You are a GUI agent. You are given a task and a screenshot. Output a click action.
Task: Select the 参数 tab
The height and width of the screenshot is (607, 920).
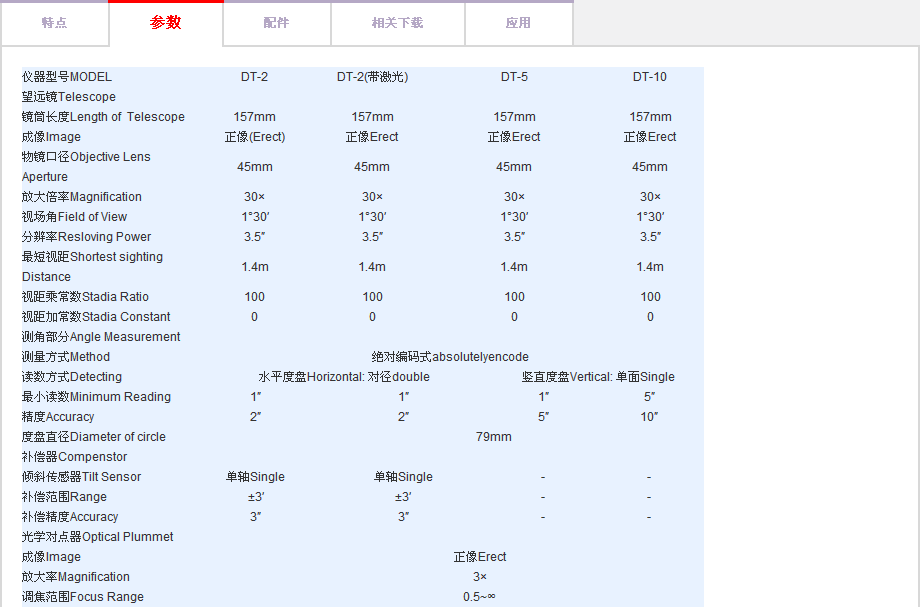166,23
